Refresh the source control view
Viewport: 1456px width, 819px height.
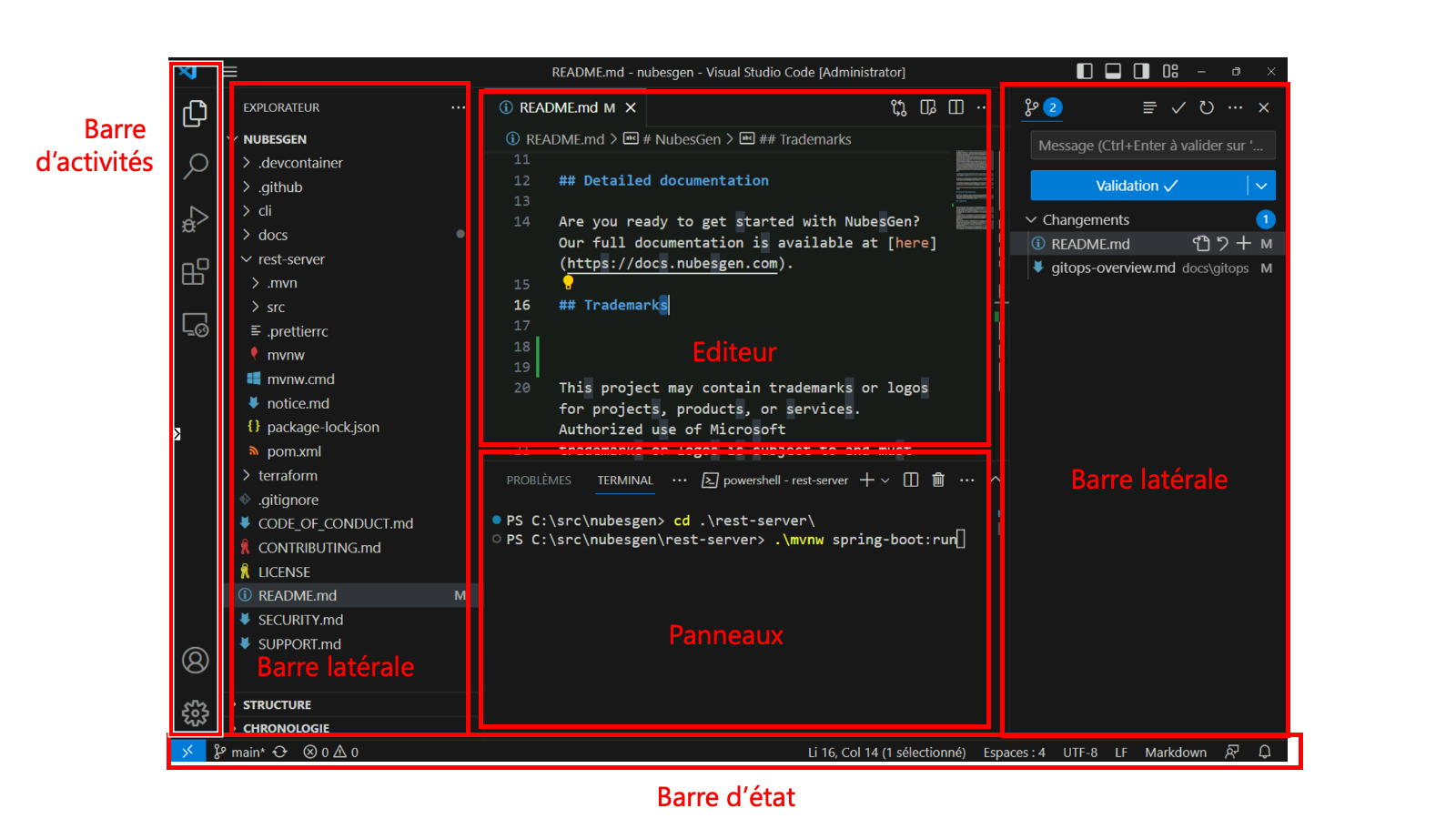[x=1208, y=107]
